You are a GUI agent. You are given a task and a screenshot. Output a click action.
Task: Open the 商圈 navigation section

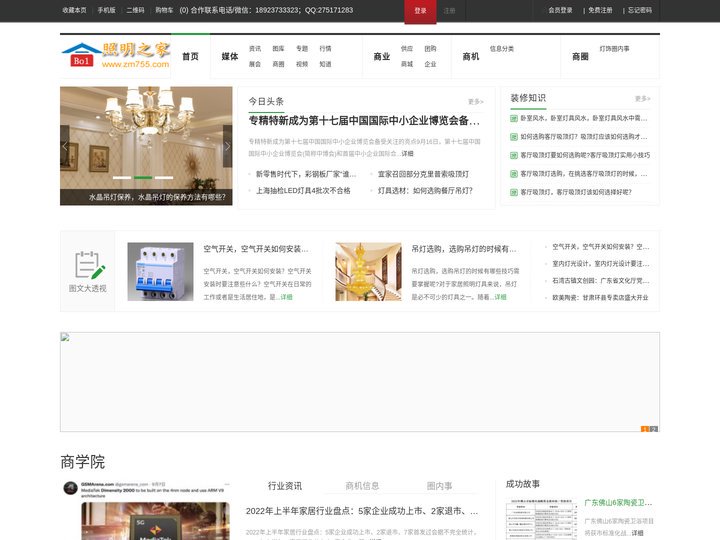pyautogui.click(x=580, y=56)
